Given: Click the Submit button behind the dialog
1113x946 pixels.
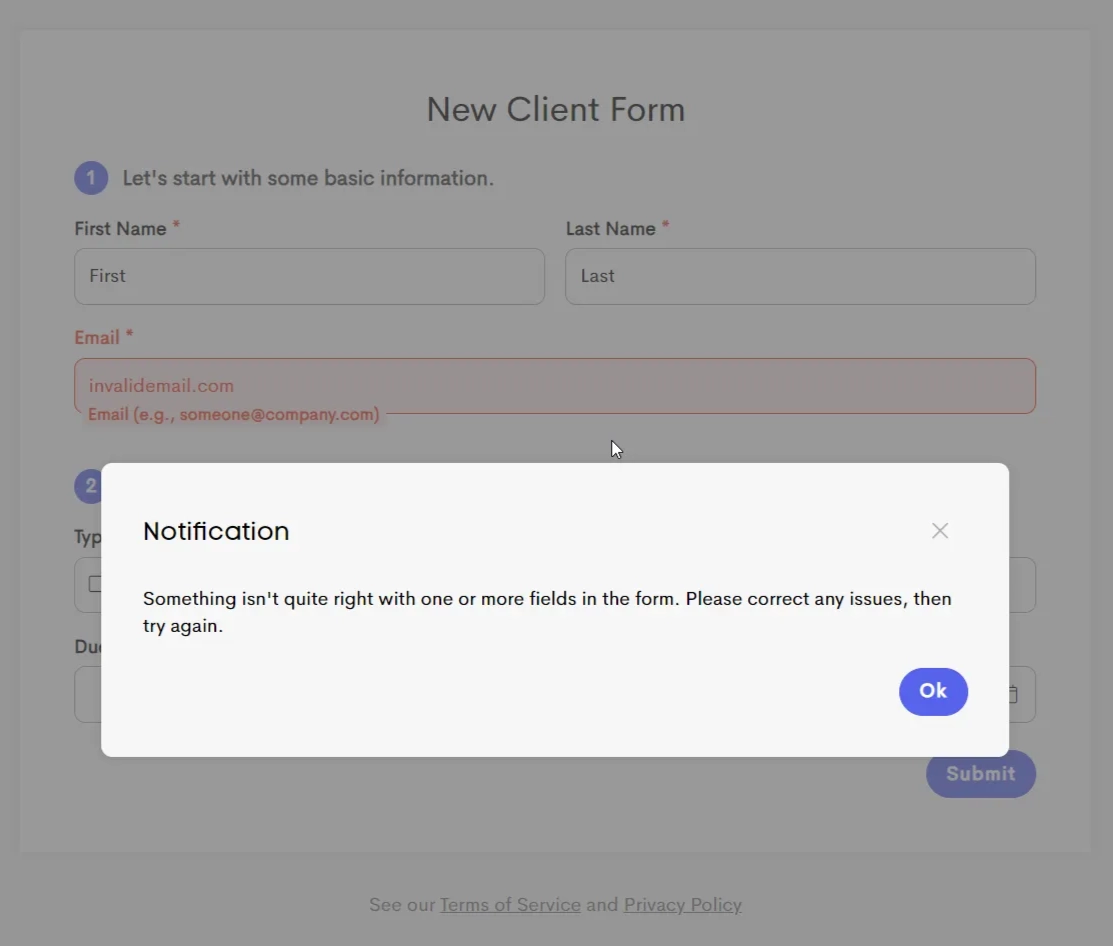Looking at the screenshot, I should point(980,774).
